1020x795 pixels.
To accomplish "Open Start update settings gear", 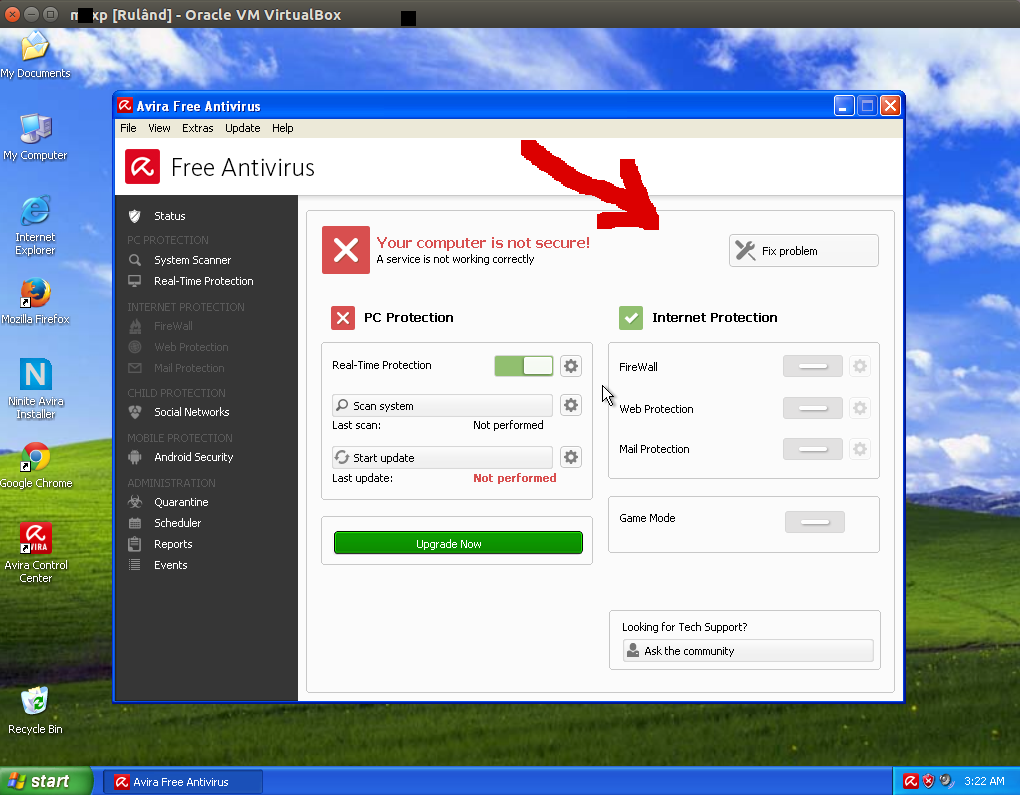I will 570,457.
